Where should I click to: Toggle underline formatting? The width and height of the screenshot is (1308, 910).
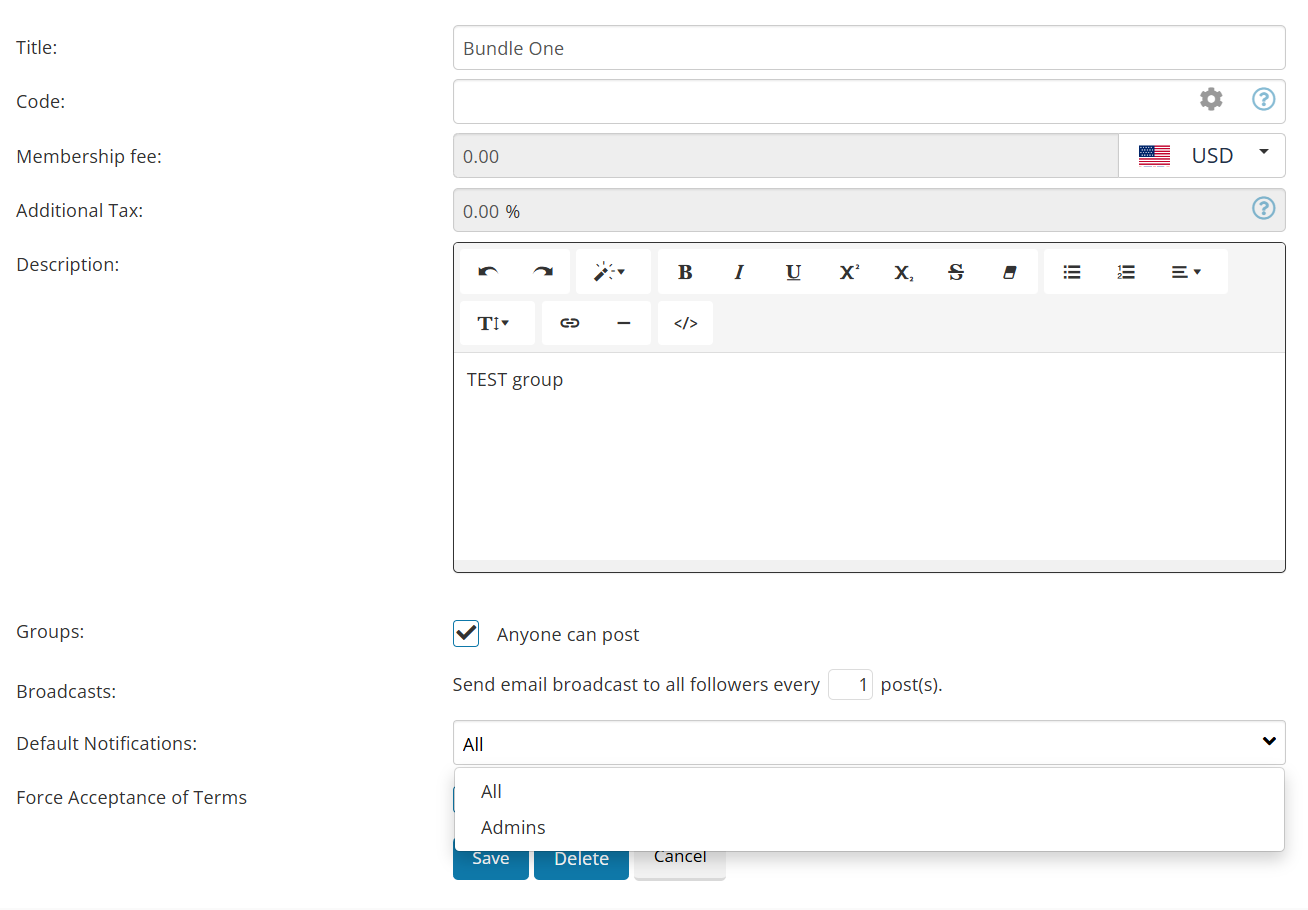793,272
